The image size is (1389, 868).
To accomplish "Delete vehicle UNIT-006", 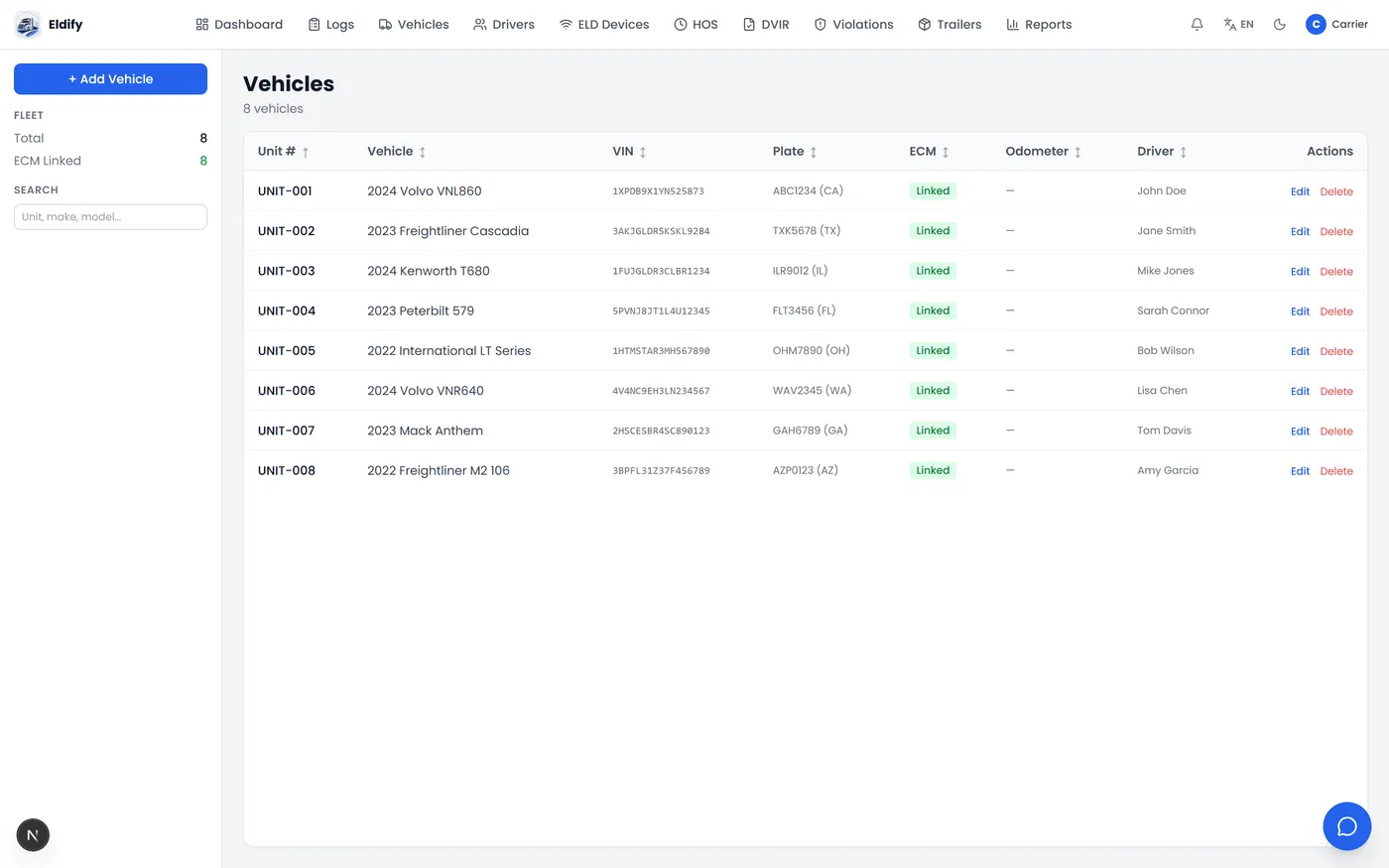I will [1336, 391].
